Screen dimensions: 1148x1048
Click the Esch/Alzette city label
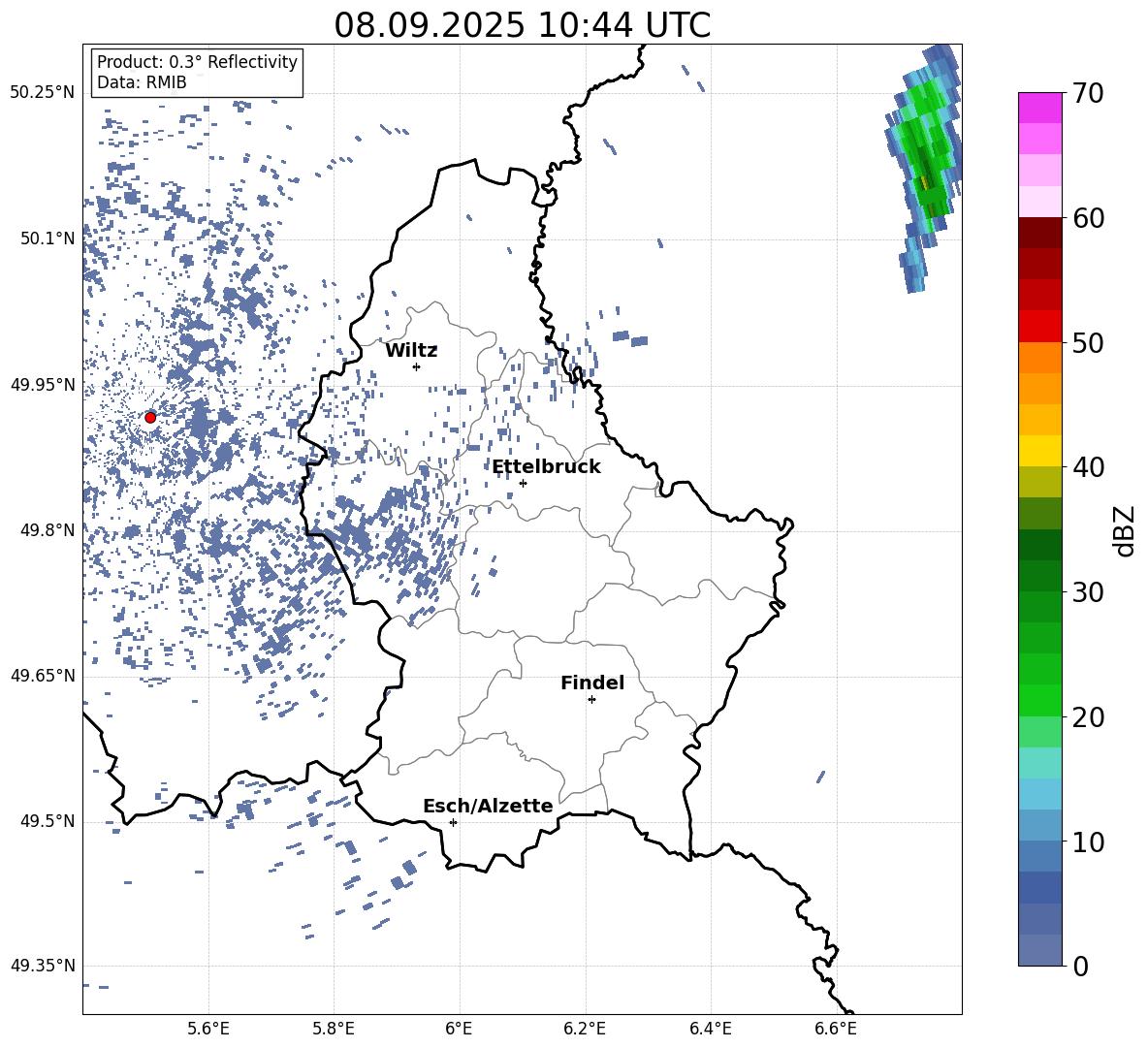(488, 806)
